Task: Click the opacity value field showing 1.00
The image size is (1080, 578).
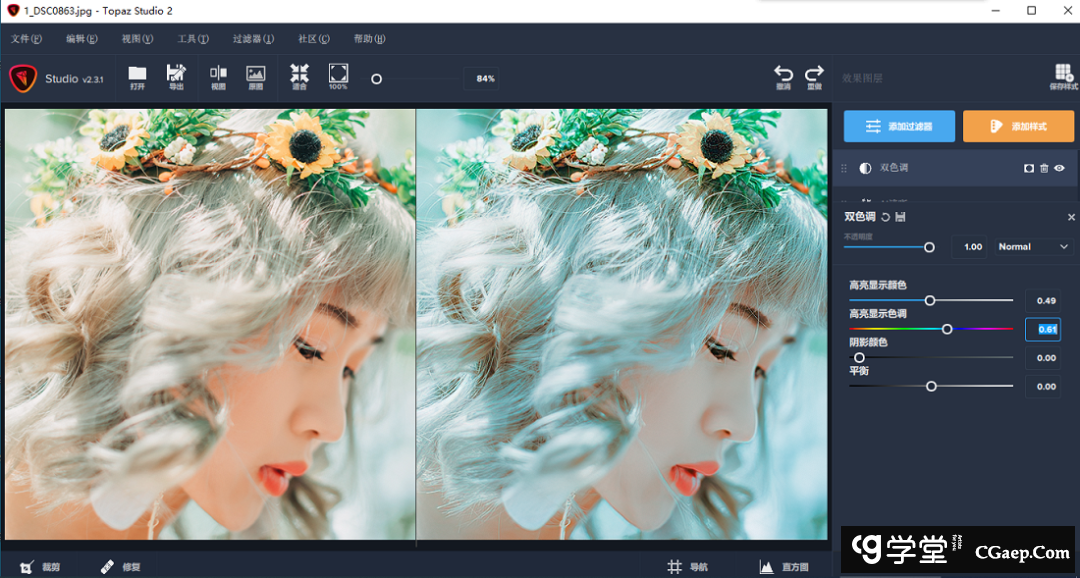Action: [969, 246]
